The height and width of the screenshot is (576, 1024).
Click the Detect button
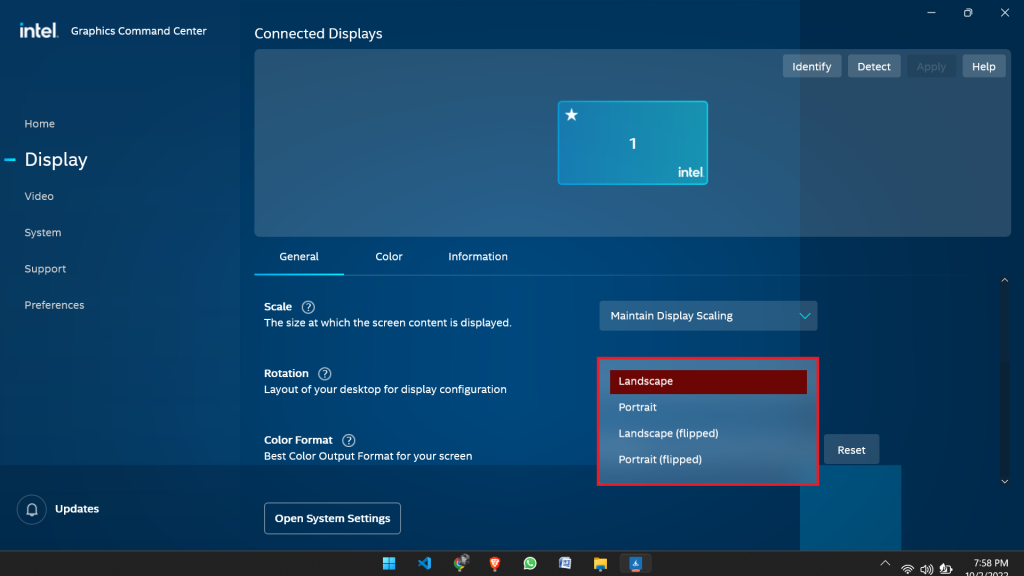click(874, 67)
